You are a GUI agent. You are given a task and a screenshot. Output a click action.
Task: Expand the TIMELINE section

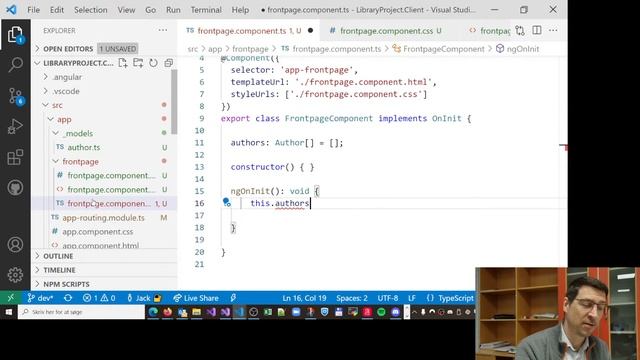point(59,270)
